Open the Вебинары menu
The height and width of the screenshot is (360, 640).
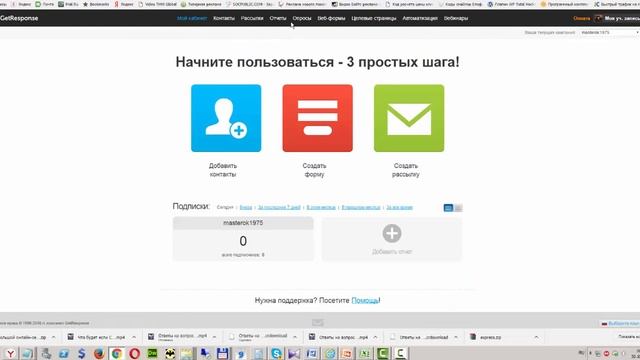(456, 18)
